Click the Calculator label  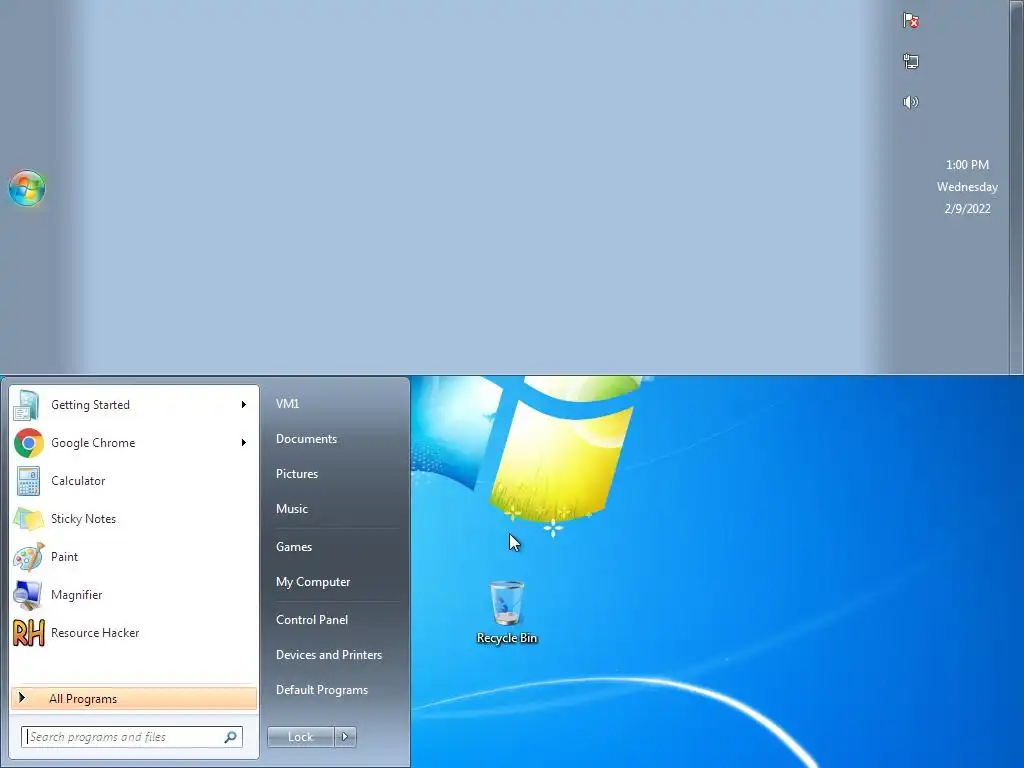(x=78, y=481)
